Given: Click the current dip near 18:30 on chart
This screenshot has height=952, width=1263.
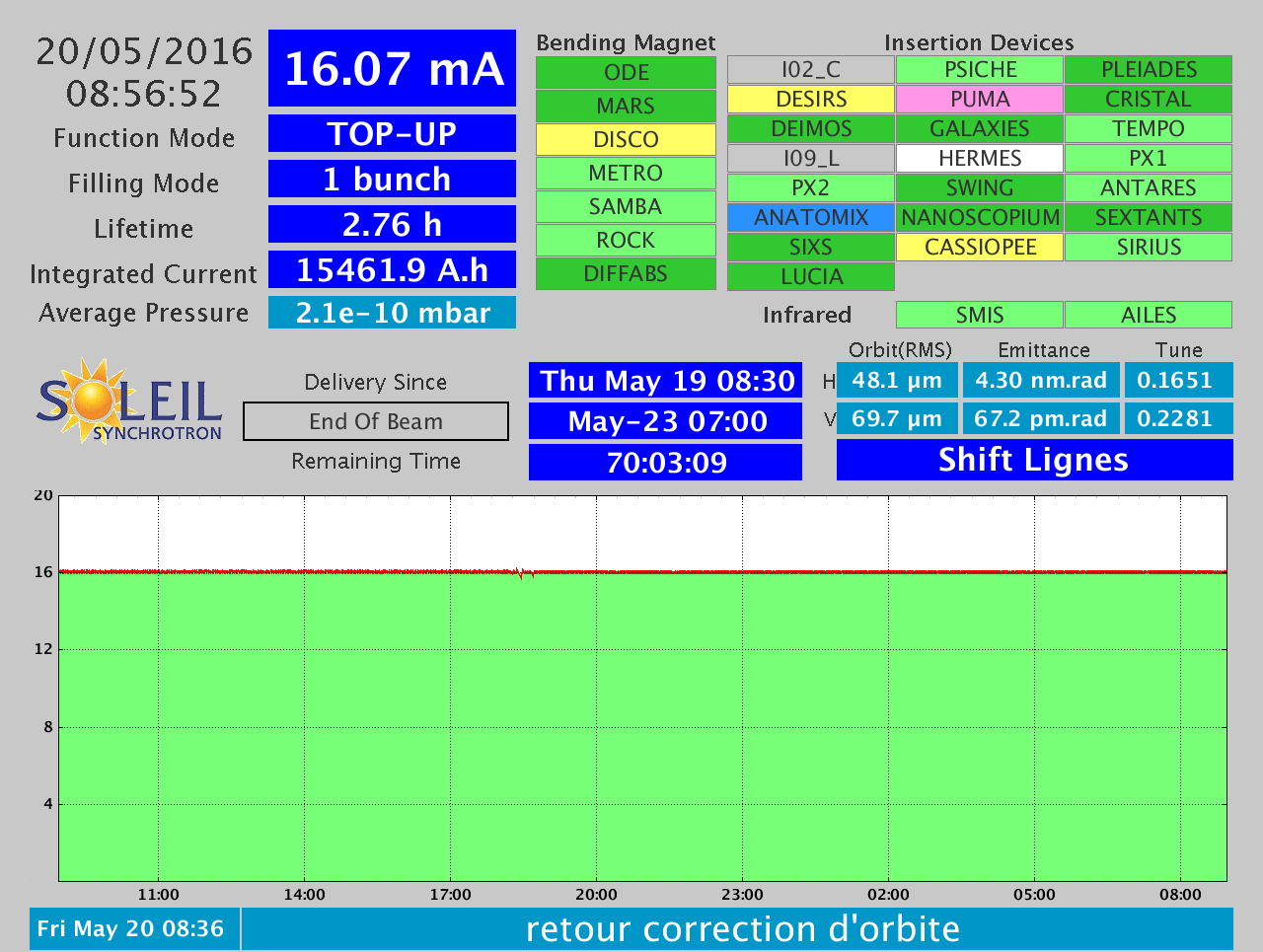Looking at the screenshot, I should [x=523, y=573].
